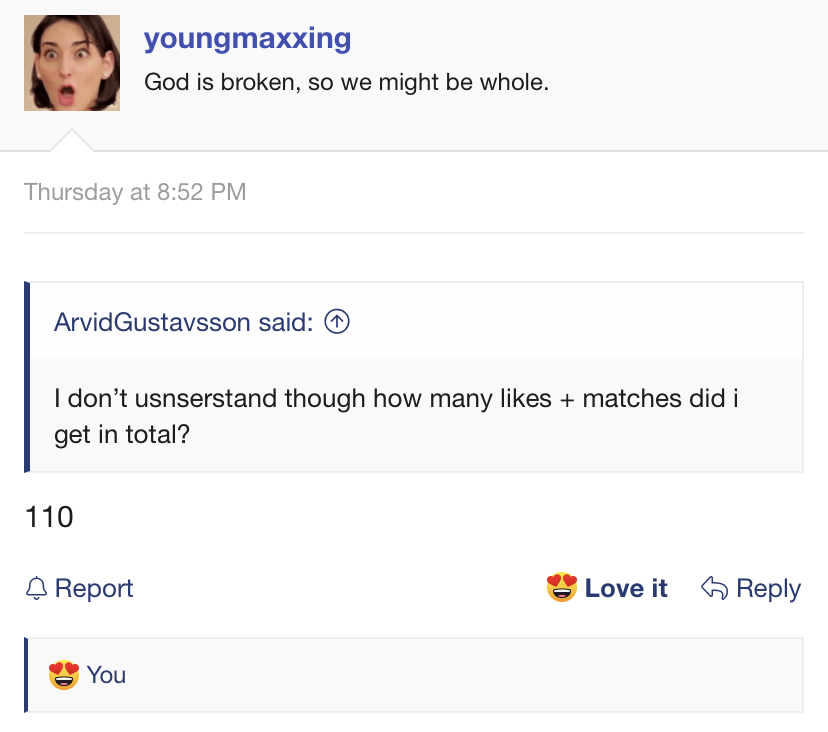
Task: Click the ArvidGustavsson said quote link
Action: pos(184,322)
